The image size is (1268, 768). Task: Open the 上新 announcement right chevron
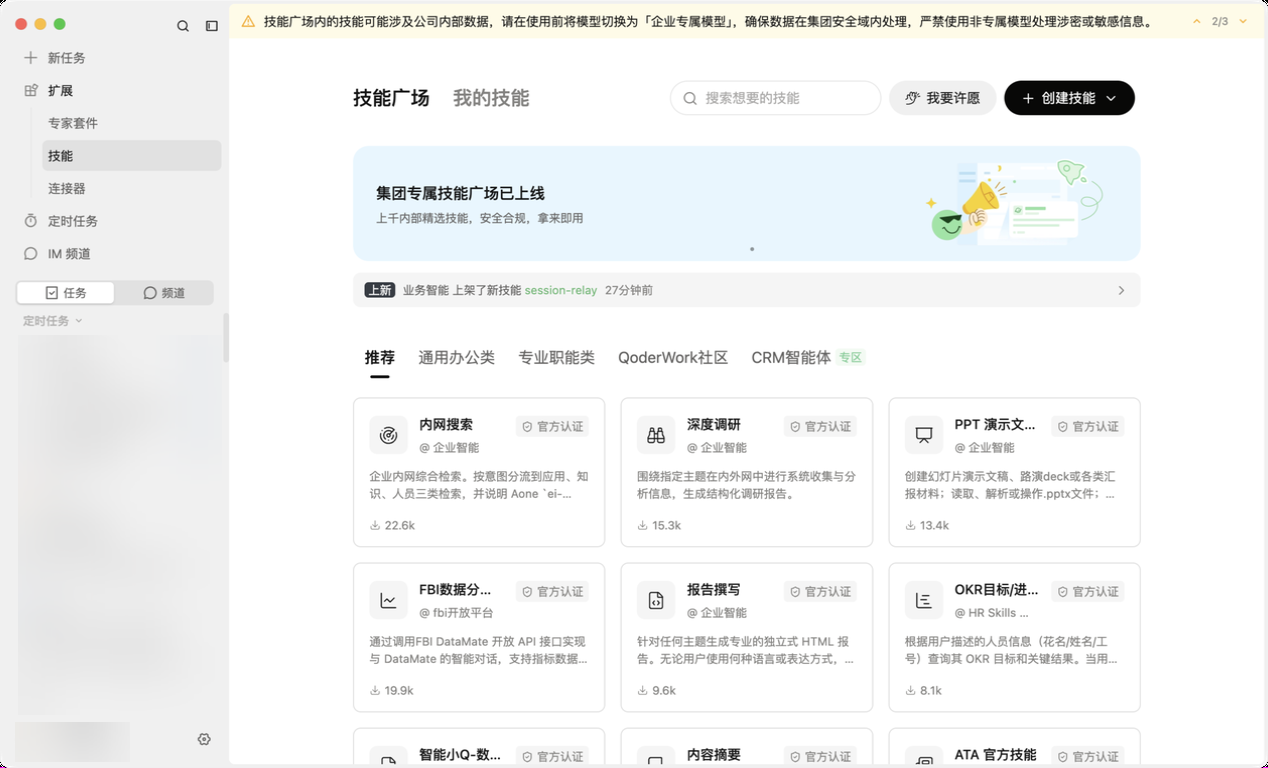click(1121, 290)
